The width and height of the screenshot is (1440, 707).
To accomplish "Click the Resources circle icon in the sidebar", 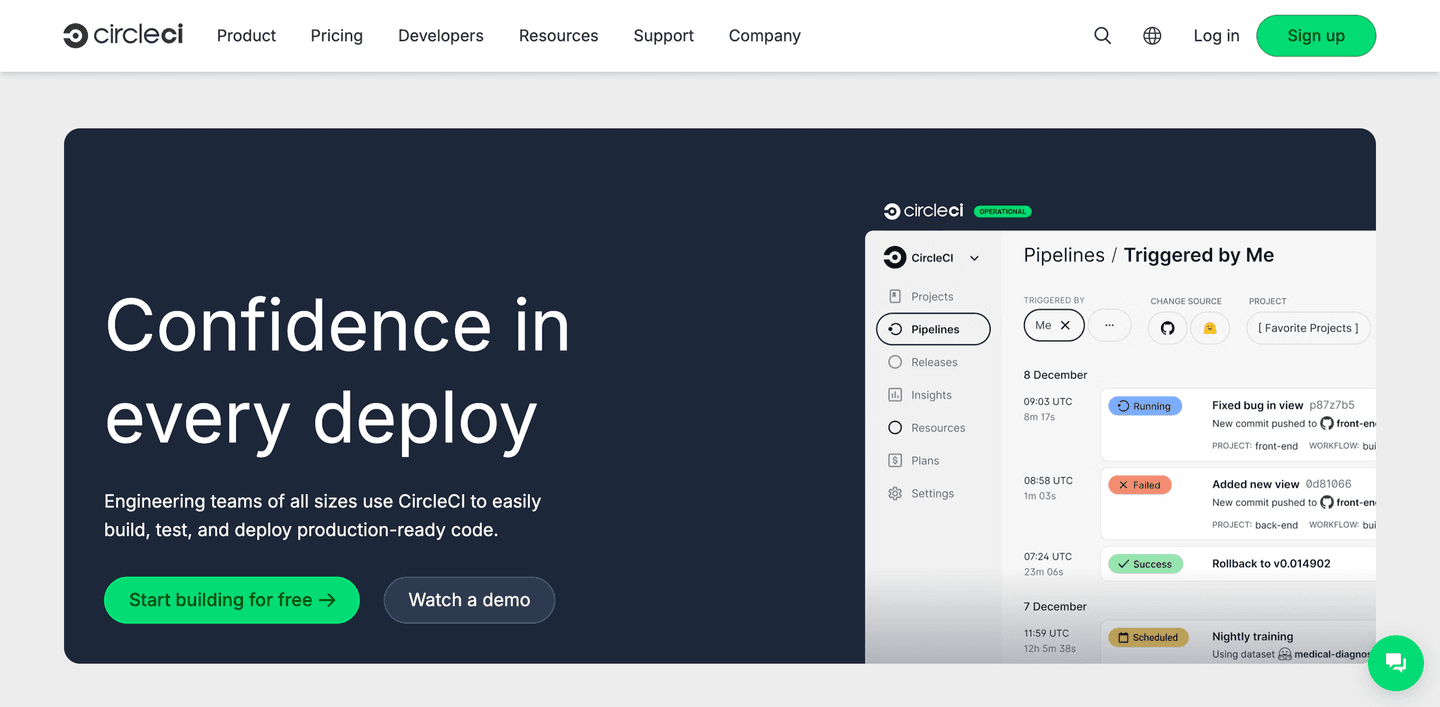I will pyautogui.click(x=895, y=428).
